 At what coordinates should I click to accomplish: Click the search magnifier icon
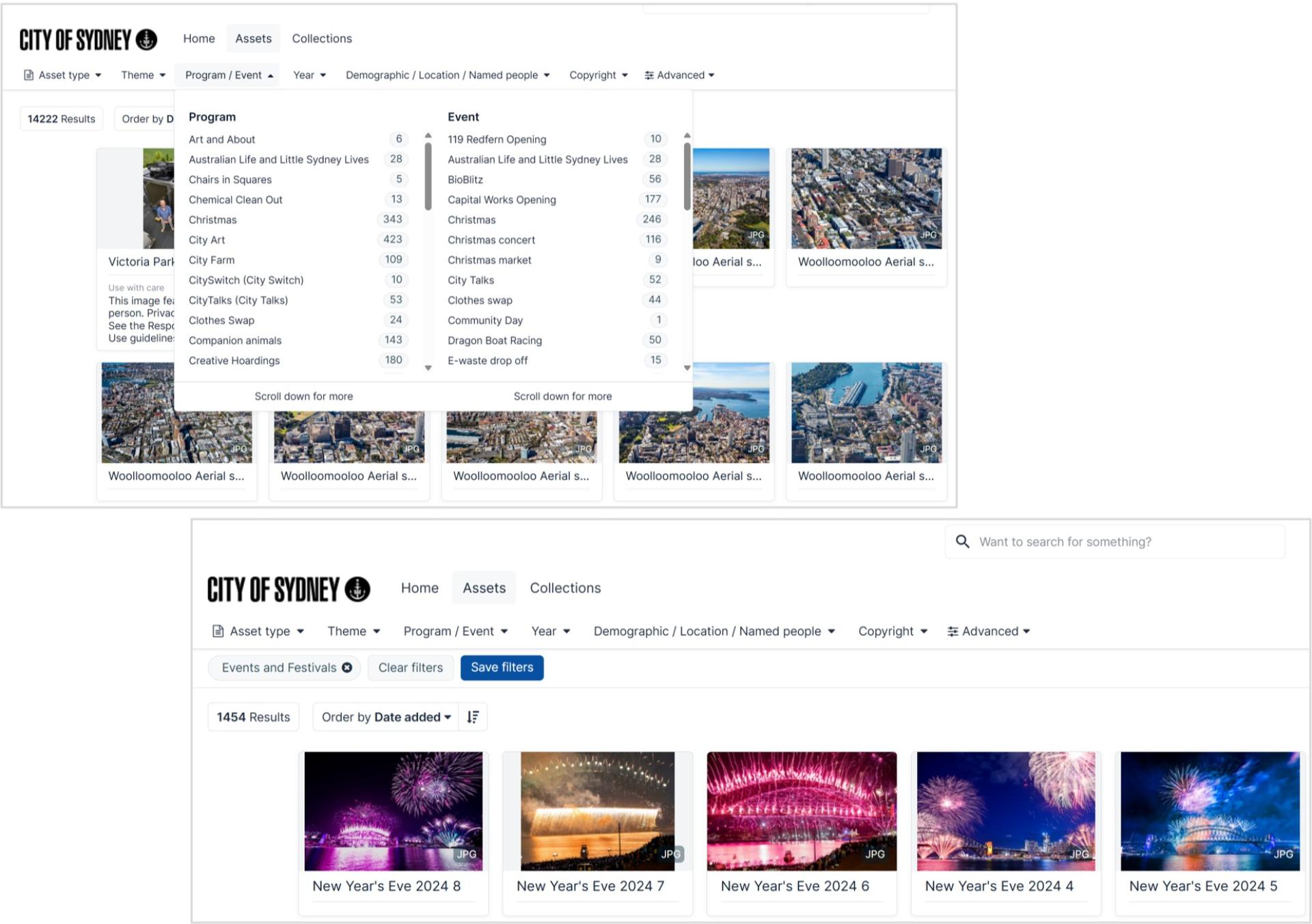(x=962, y=542)
